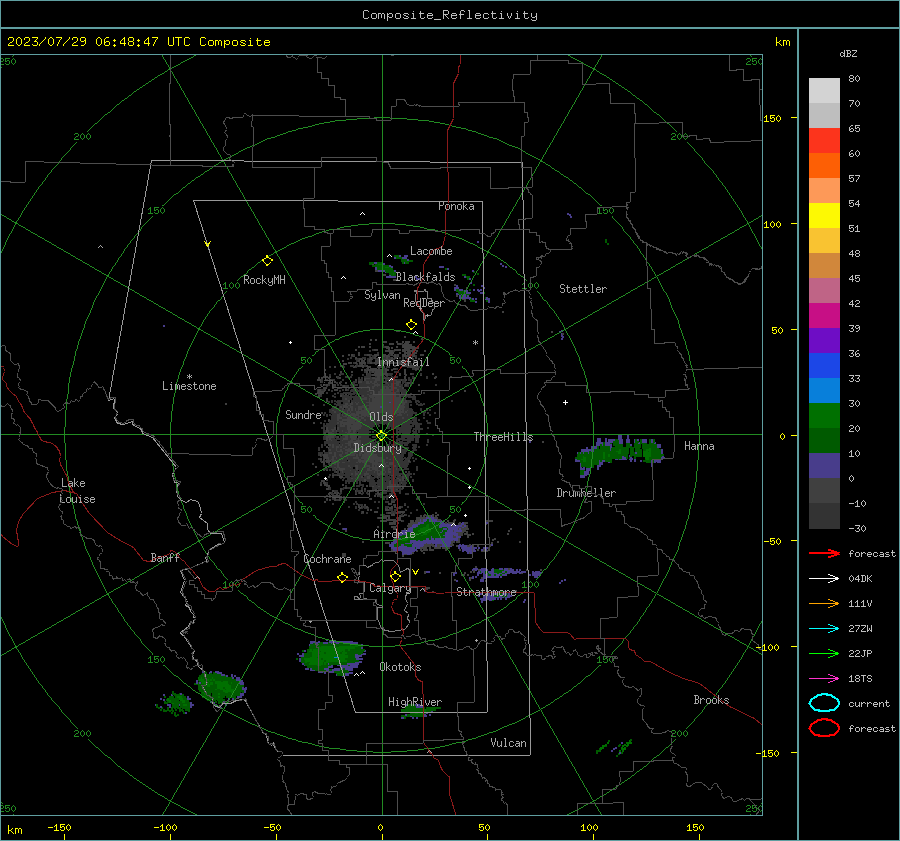Image resolution: width=900 pixels, height=841 pixels.
Task: Click the red forecast ellipse icon
Action: tap(824, 728)
